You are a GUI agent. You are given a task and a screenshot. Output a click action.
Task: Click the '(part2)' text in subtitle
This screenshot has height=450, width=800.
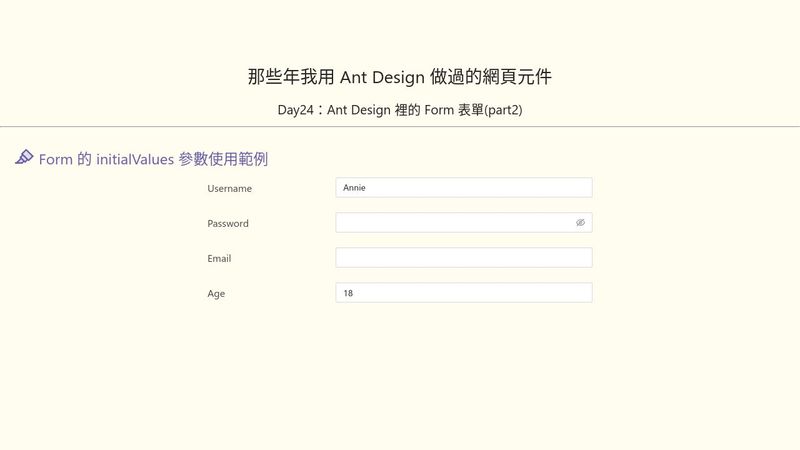(503, 110)
